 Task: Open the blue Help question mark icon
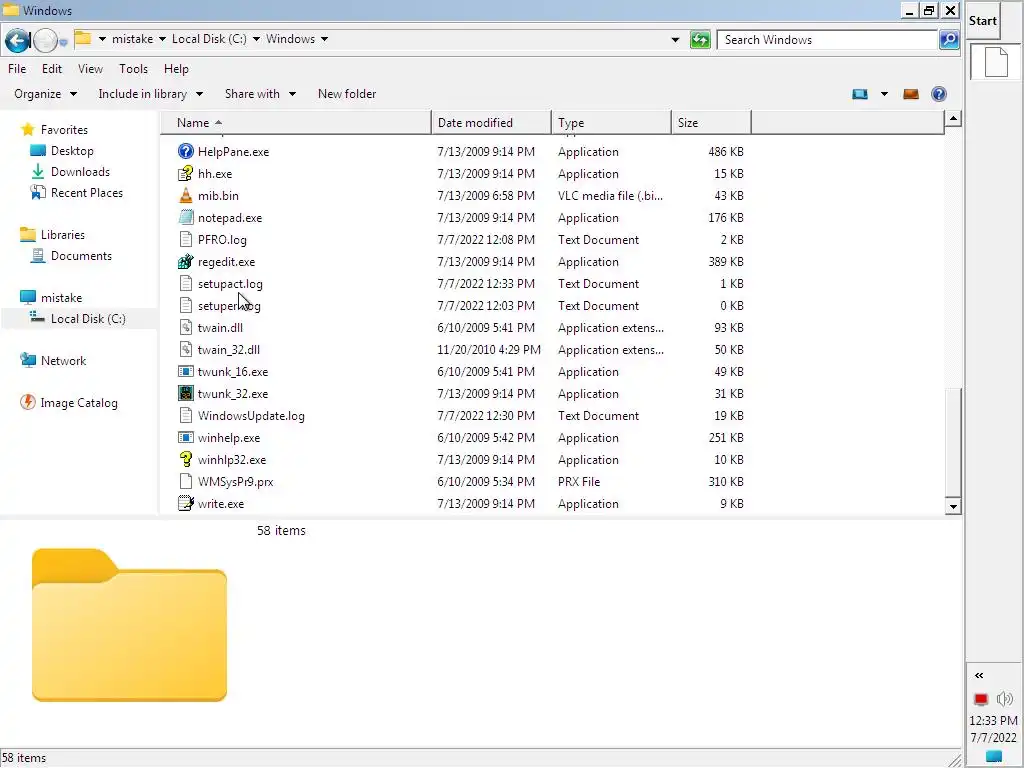(939, 94)
